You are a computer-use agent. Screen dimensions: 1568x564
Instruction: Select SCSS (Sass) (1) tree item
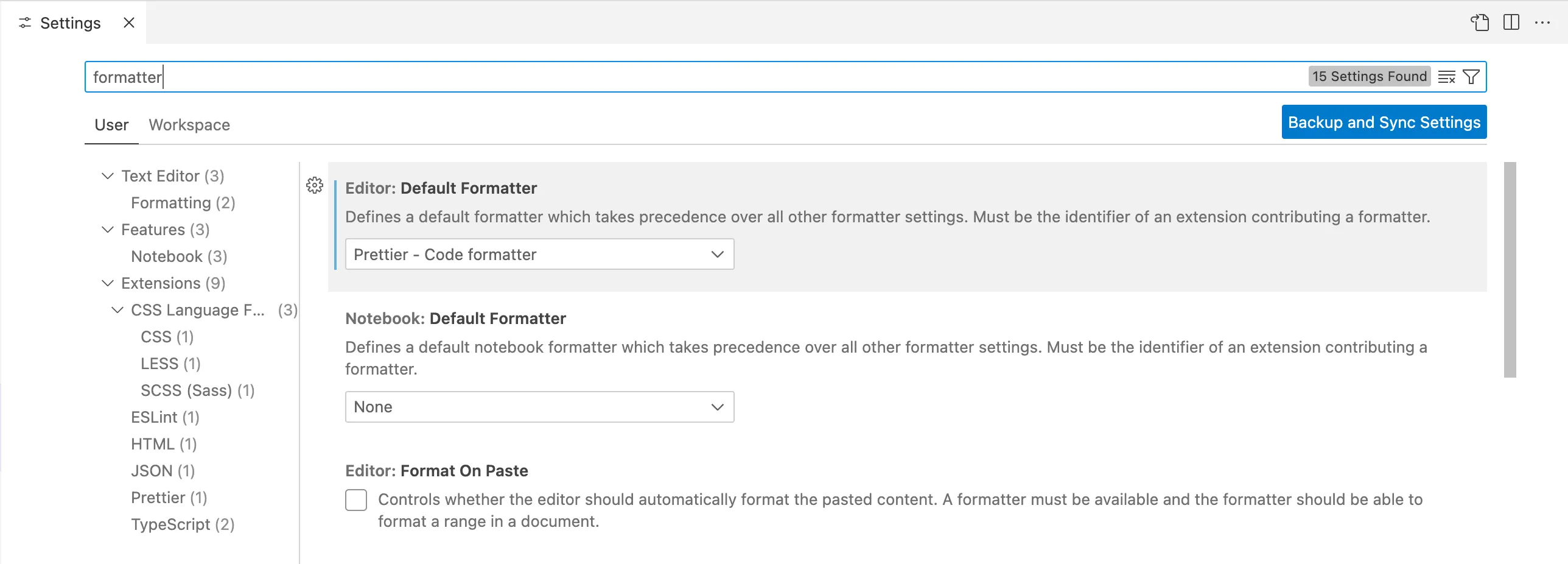click(198, 390)
